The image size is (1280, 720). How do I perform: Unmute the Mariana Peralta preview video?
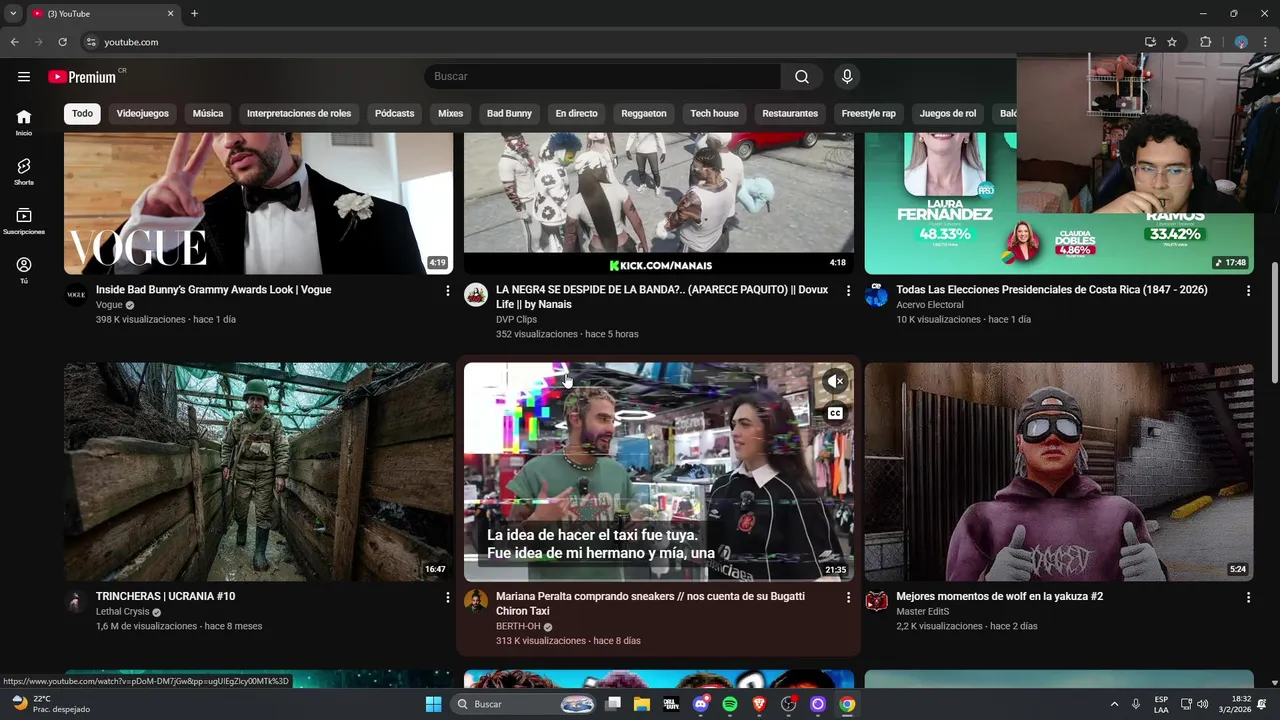835,381
